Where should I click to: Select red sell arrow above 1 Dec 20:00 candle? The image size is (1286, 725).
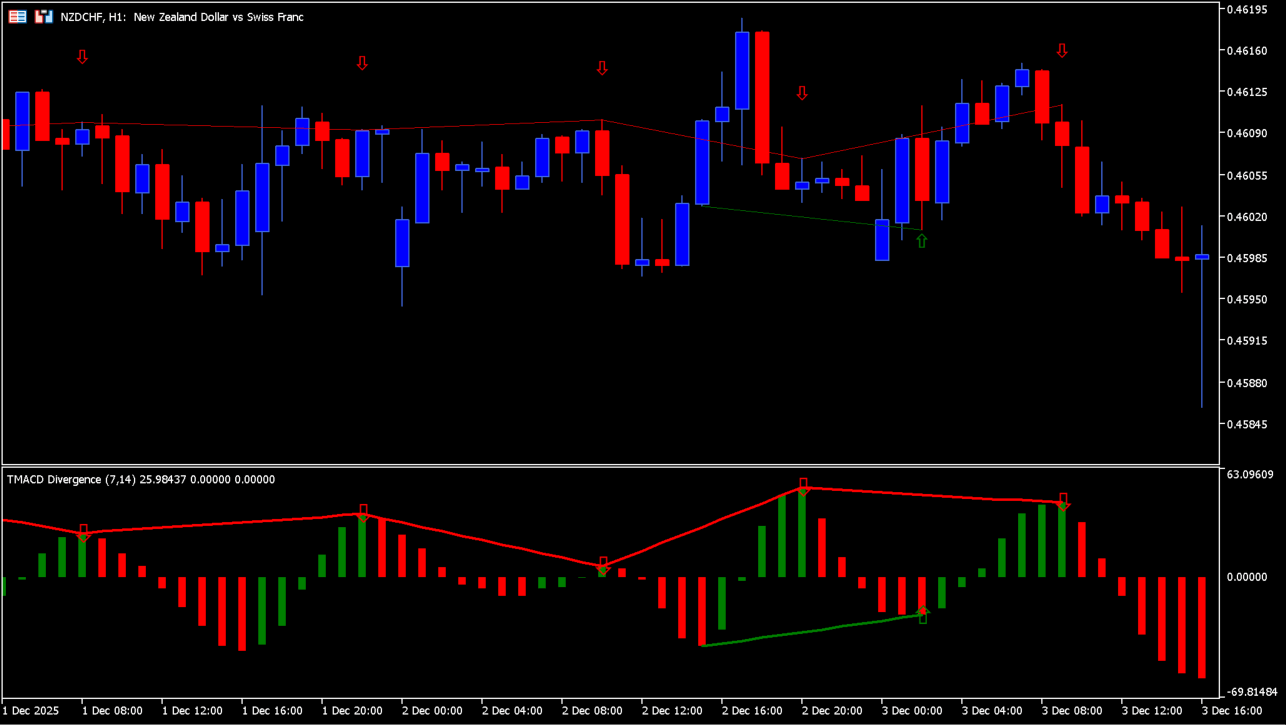tap(362, 63)
